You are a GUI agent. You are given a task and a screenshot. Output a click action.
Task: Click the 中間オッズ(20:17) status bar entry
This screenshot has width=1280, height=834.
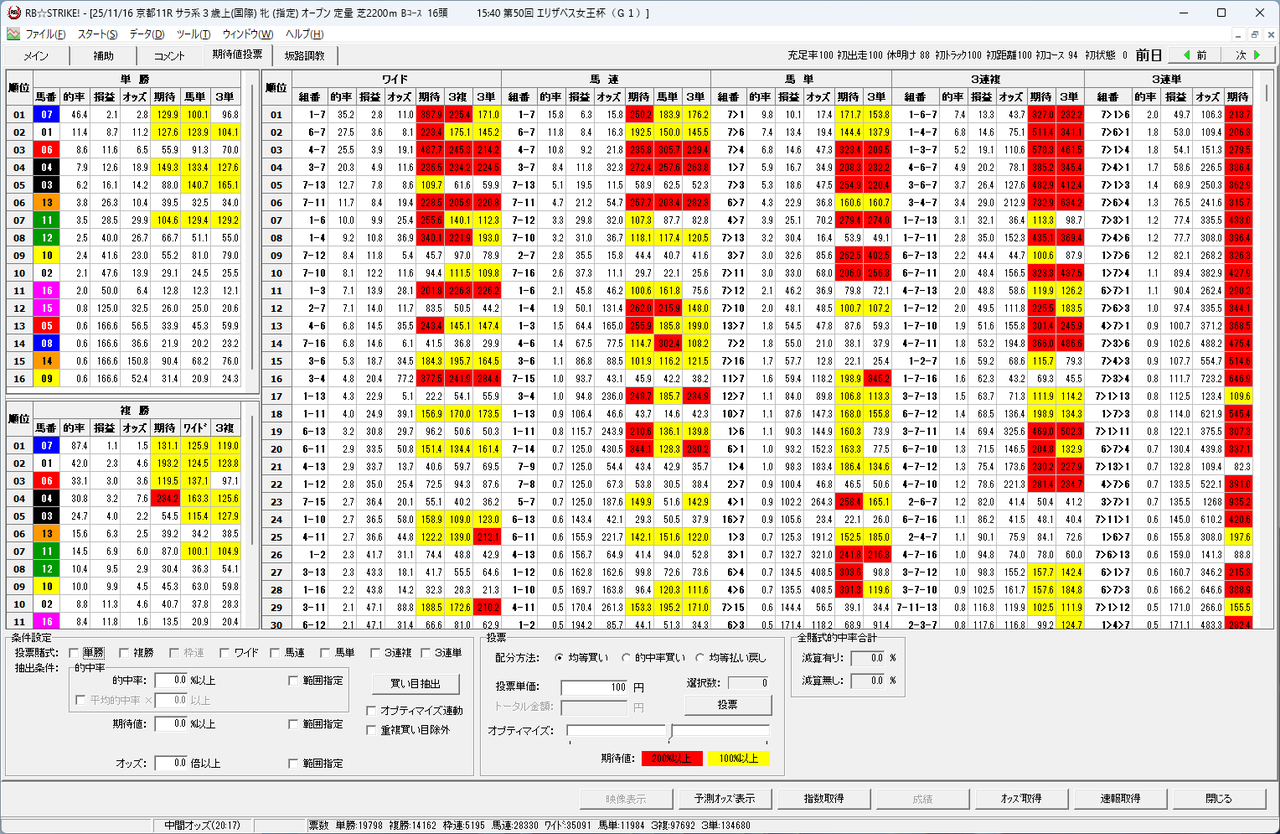(x=201, y=826)
